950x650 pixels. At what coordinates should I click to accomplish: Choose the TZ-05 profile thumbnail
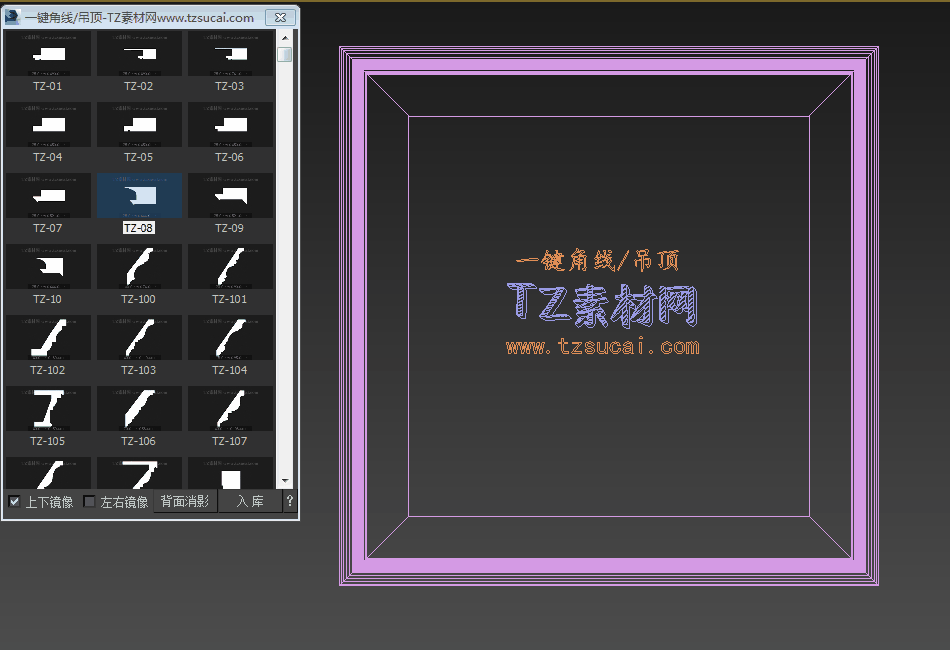[x=139, y=125]
